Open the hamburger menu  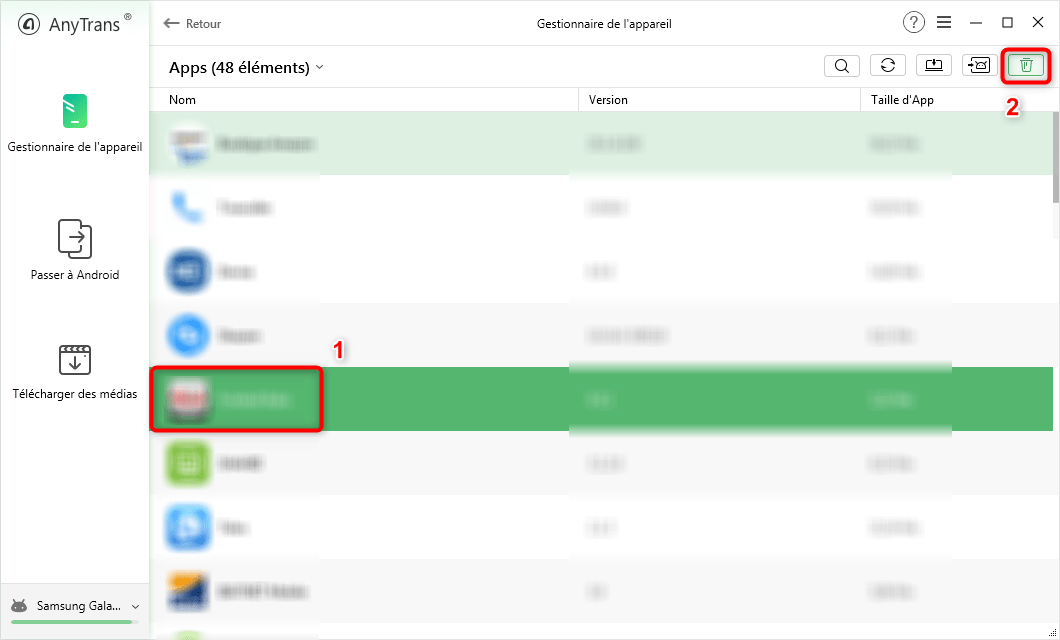click(x=944, y=23)
